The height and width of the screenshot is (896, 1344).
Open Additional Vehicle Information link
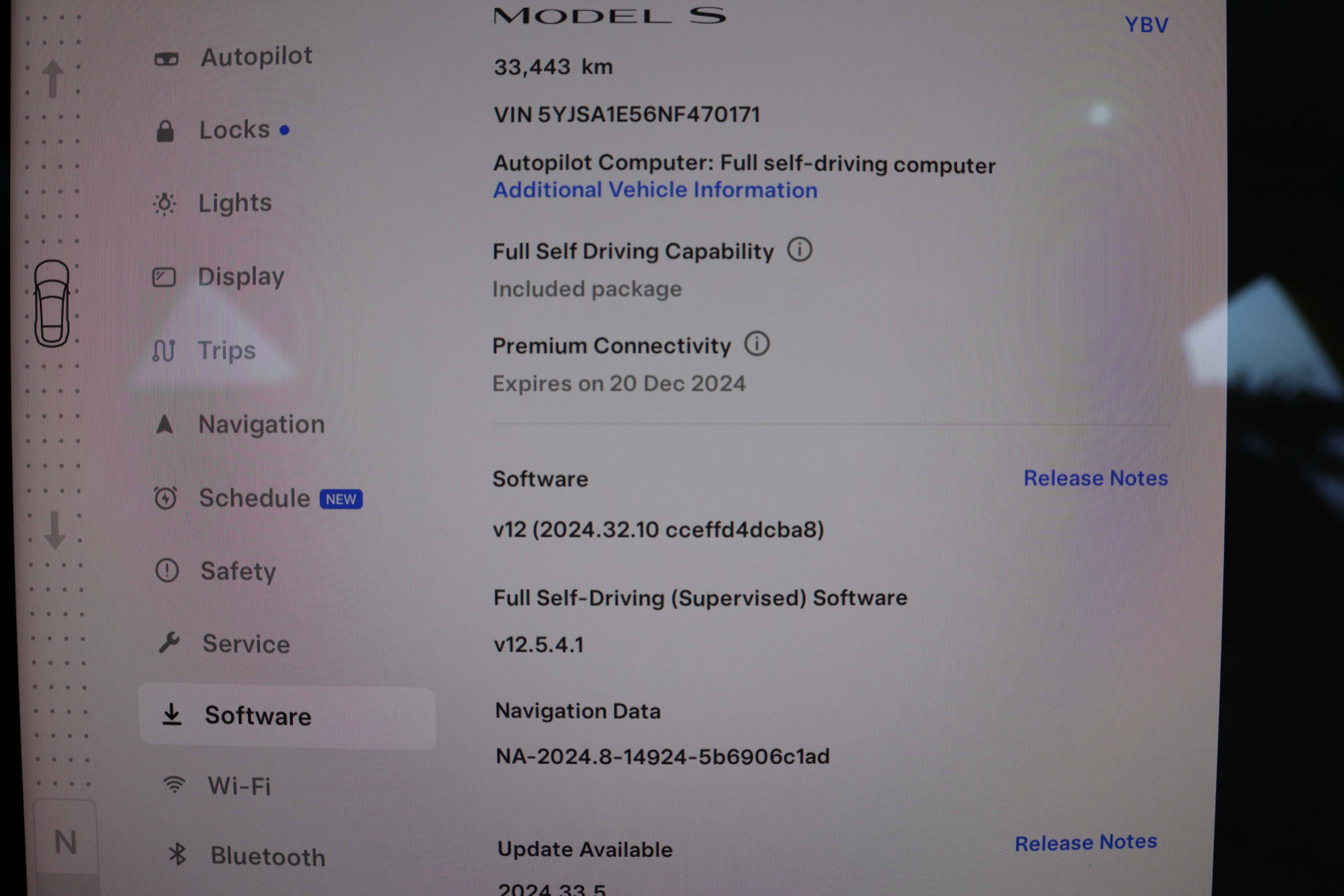655,190
